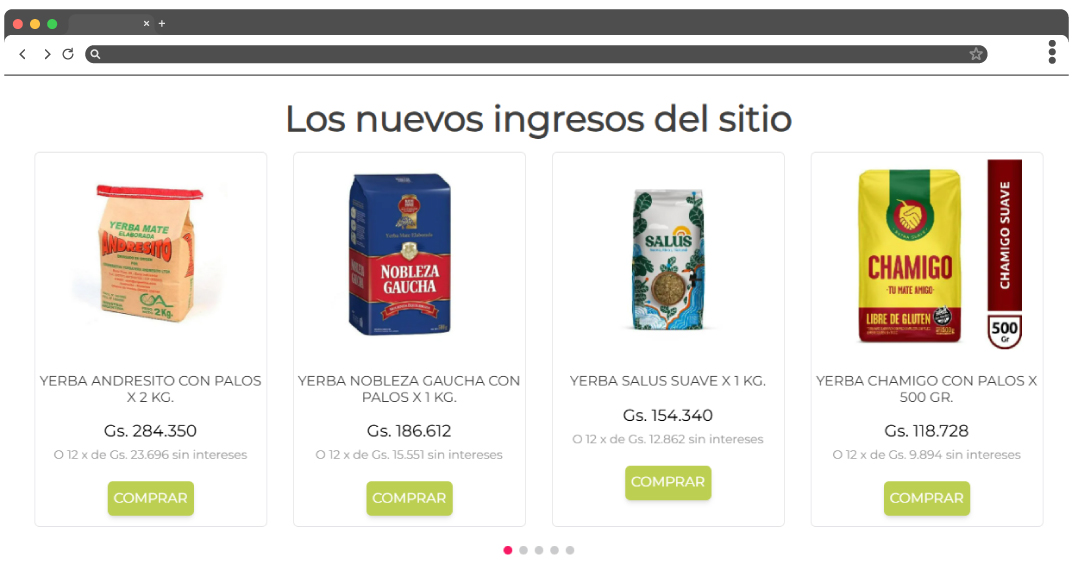Select the third carousel dot

point(539,550)
